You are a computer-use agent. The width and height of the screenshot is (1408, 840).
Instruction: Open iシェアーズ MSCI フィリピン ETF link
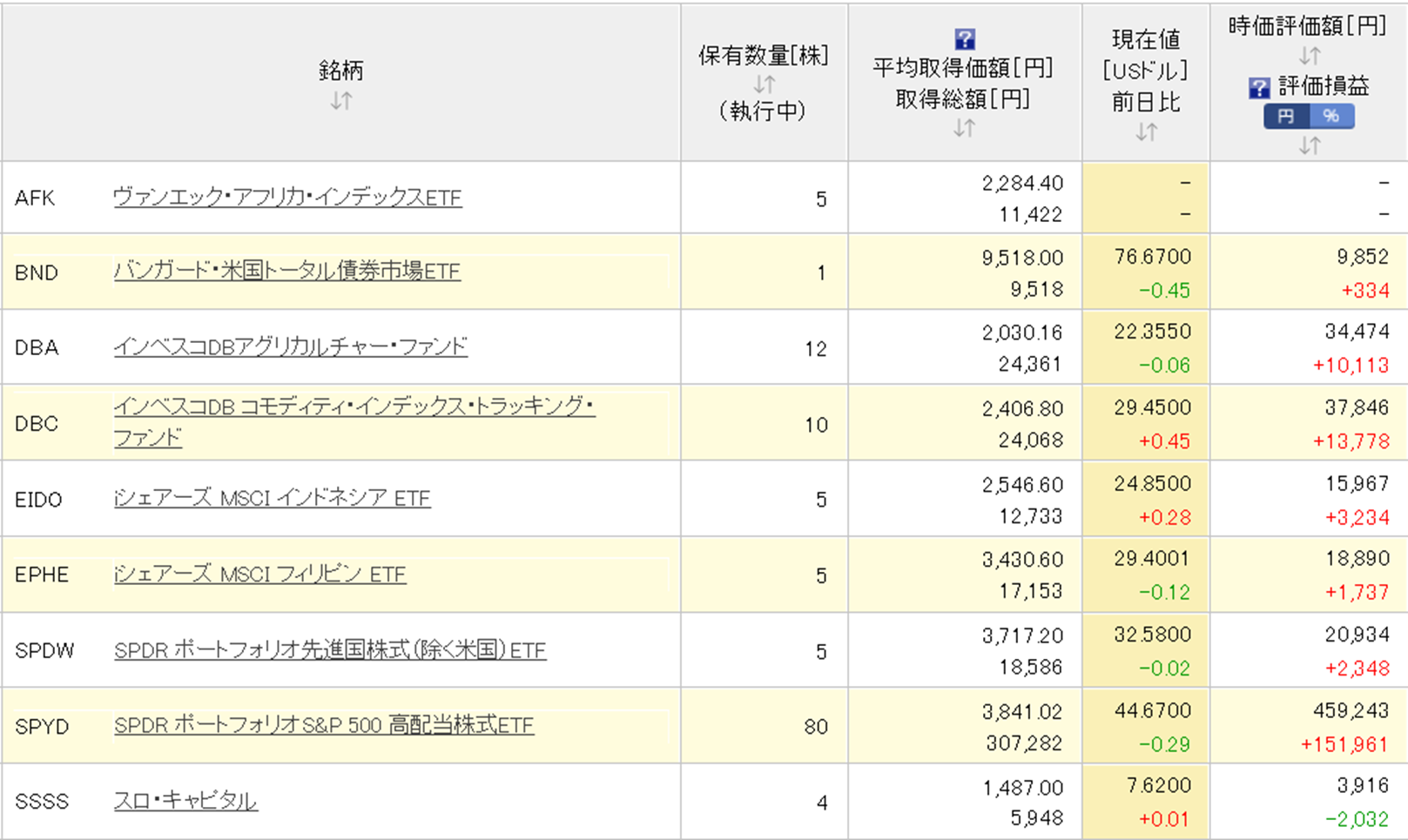pyautogui.click(x=259, y=575)
